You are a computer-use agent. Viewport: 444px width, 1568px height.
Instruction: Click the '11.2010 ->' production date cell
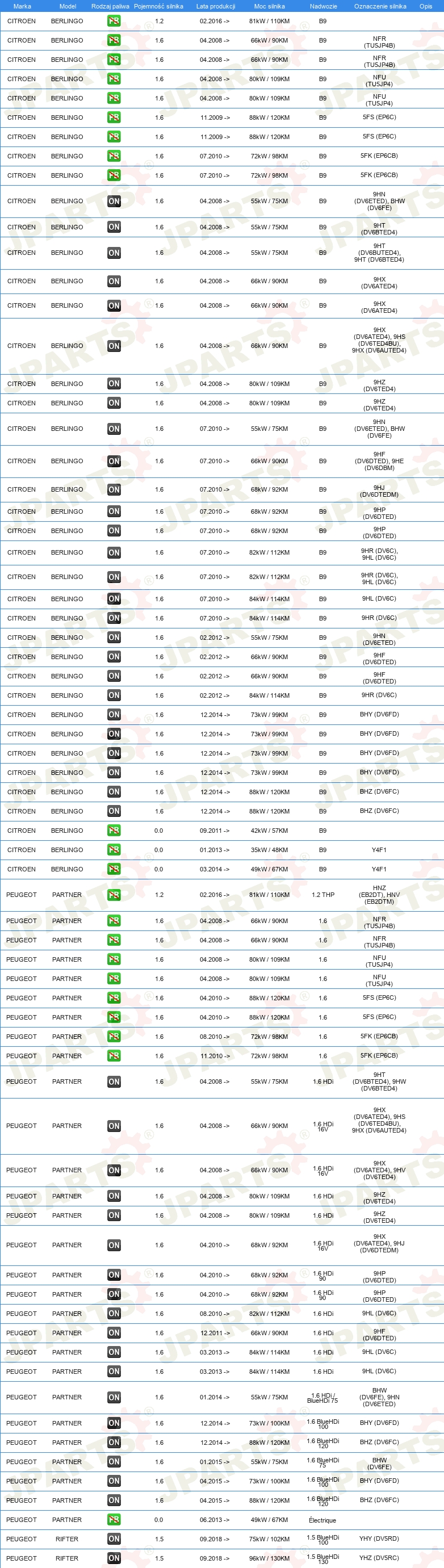click(x=215, y=1056)
